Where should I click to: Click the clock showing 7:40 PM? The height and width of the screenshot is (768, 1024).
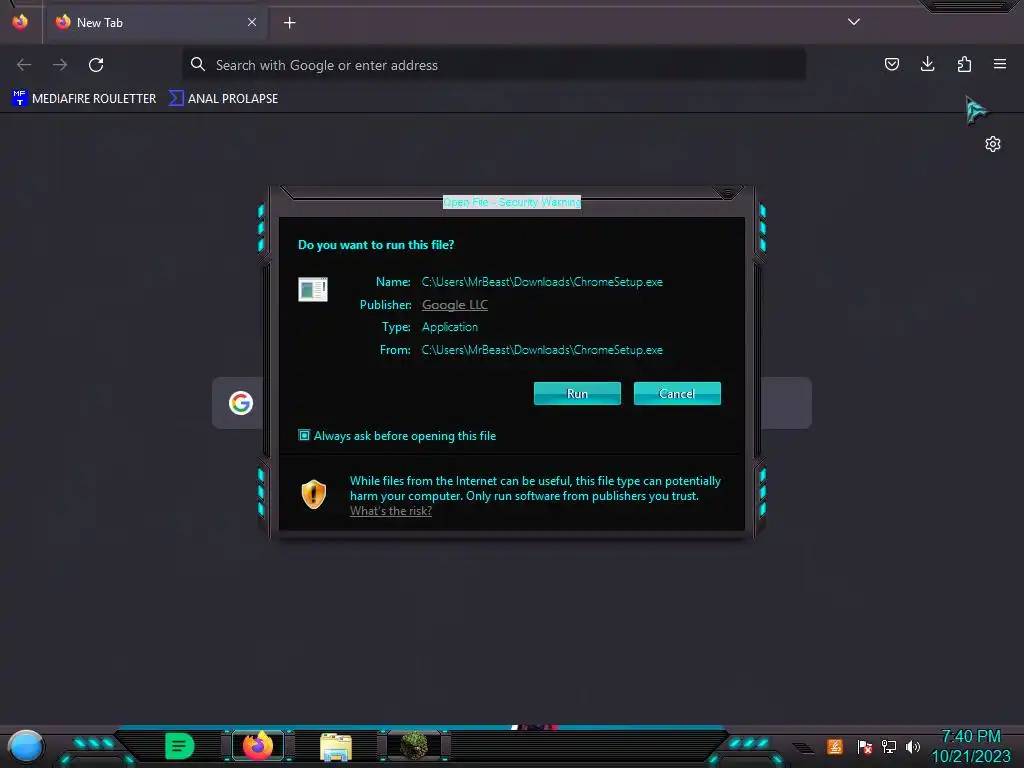point(970,736)
